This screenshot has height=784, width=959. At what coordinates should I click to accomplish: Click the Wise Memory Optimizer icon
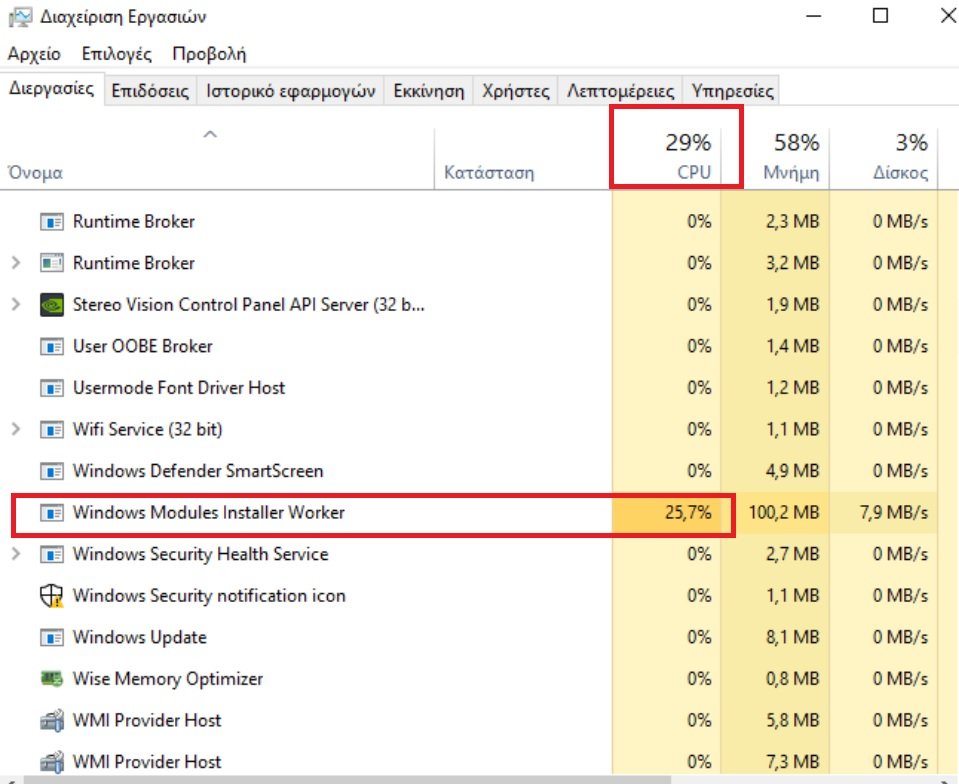pos(51,679)
